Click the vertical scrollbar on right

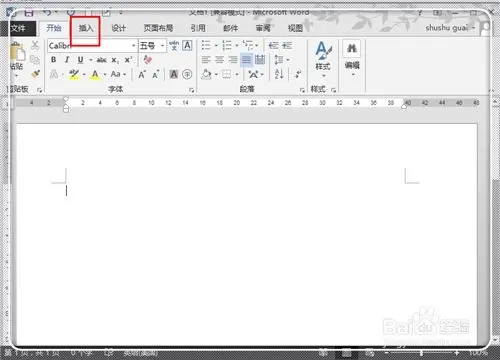point(495,220)
